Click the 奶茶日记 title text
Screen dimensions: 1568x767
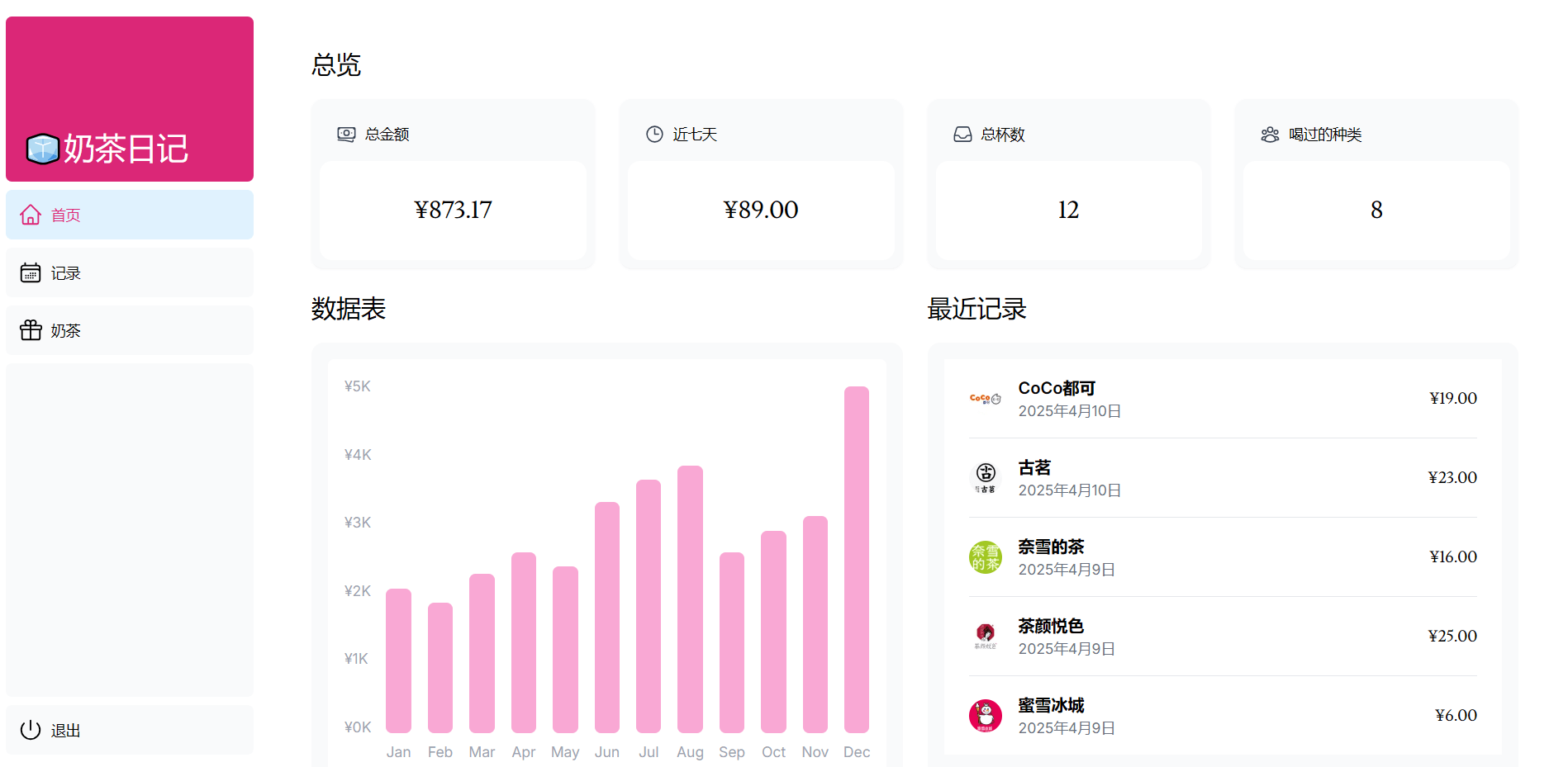tap(126, 149)
